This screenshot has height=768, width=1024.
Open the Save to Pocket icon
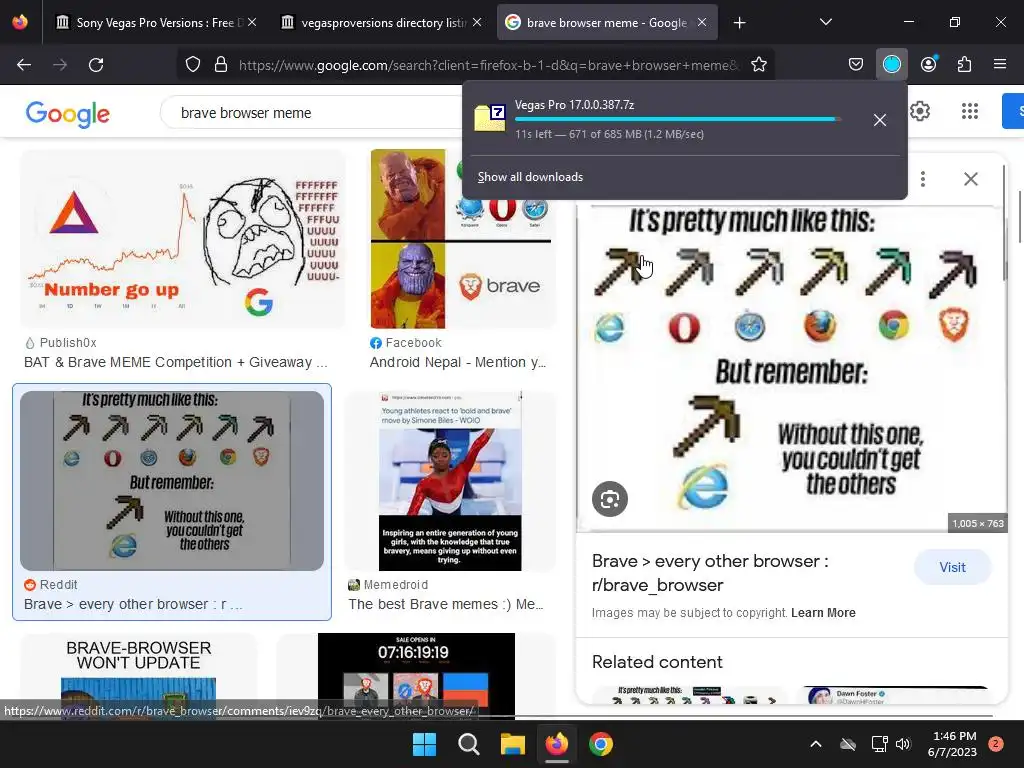pos(856,65)
